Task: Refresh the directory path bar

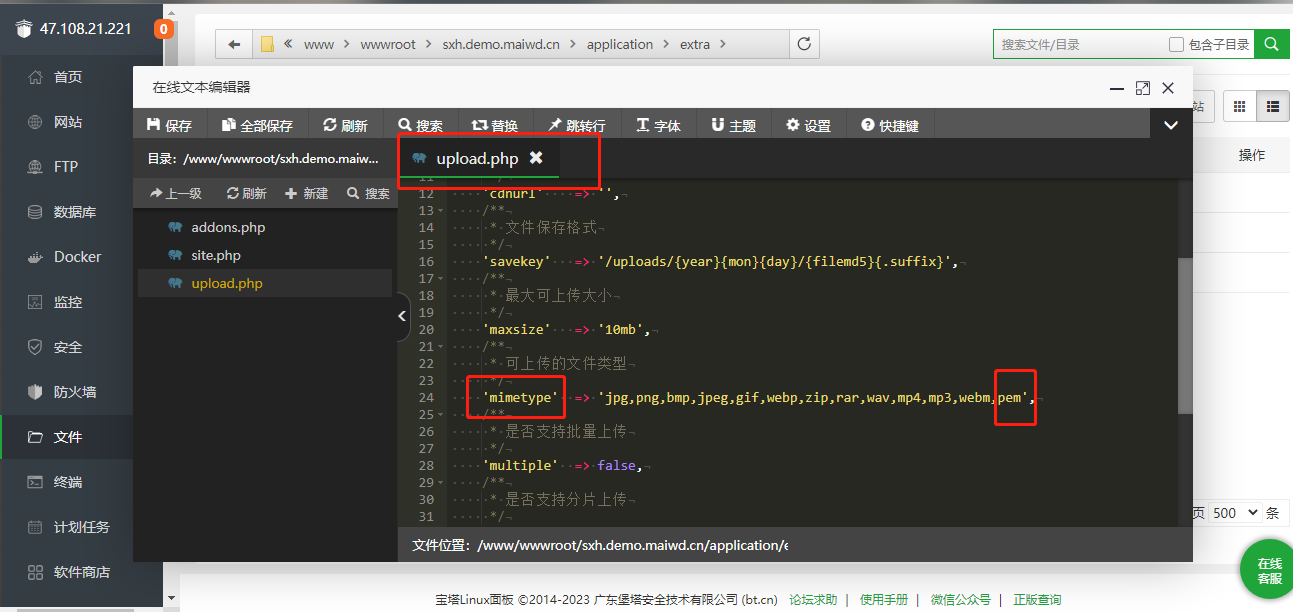Action: pos(804,44)
